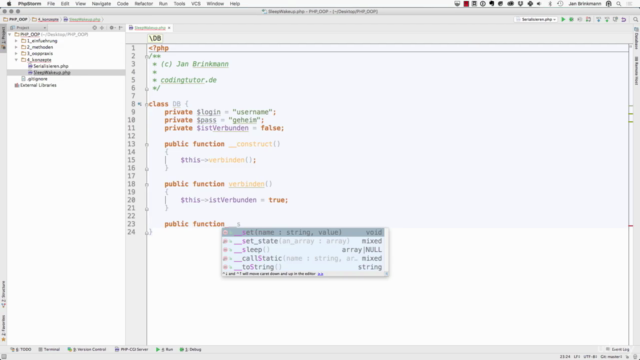Open the TODO tool window
Viewport: 640px width, 360px height.
coord(21,349)
